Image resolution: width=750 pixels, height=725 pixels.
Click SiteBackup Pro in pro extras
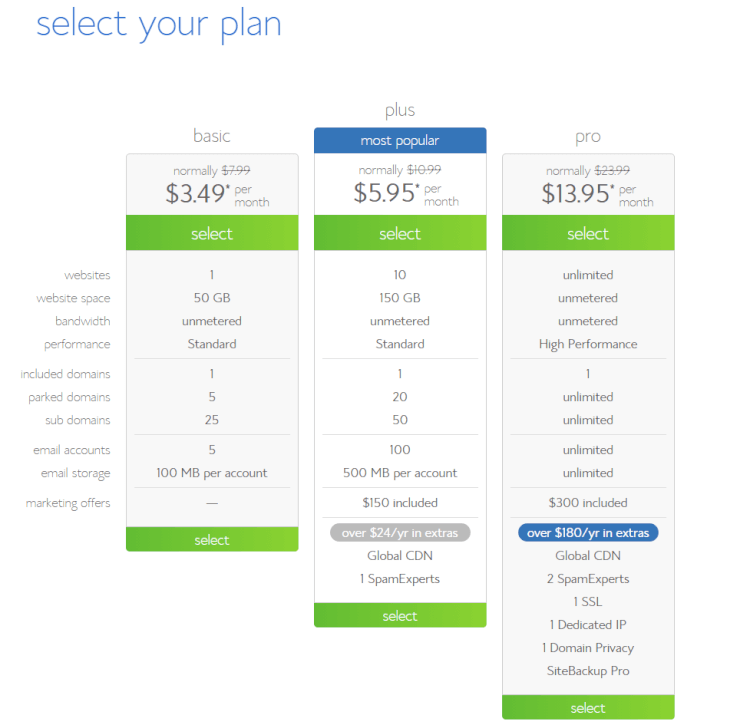tap(588, 670)
